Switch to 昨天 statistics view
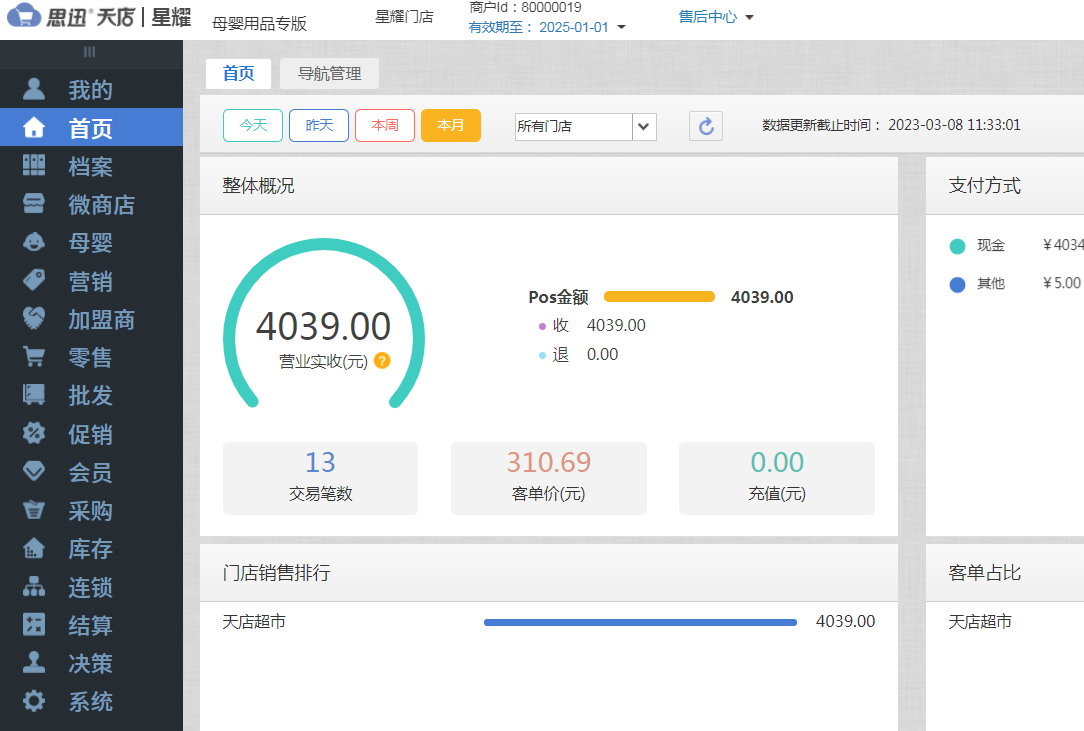The width and height of the screenshot is (1084, 731). (x=318, y=126)
